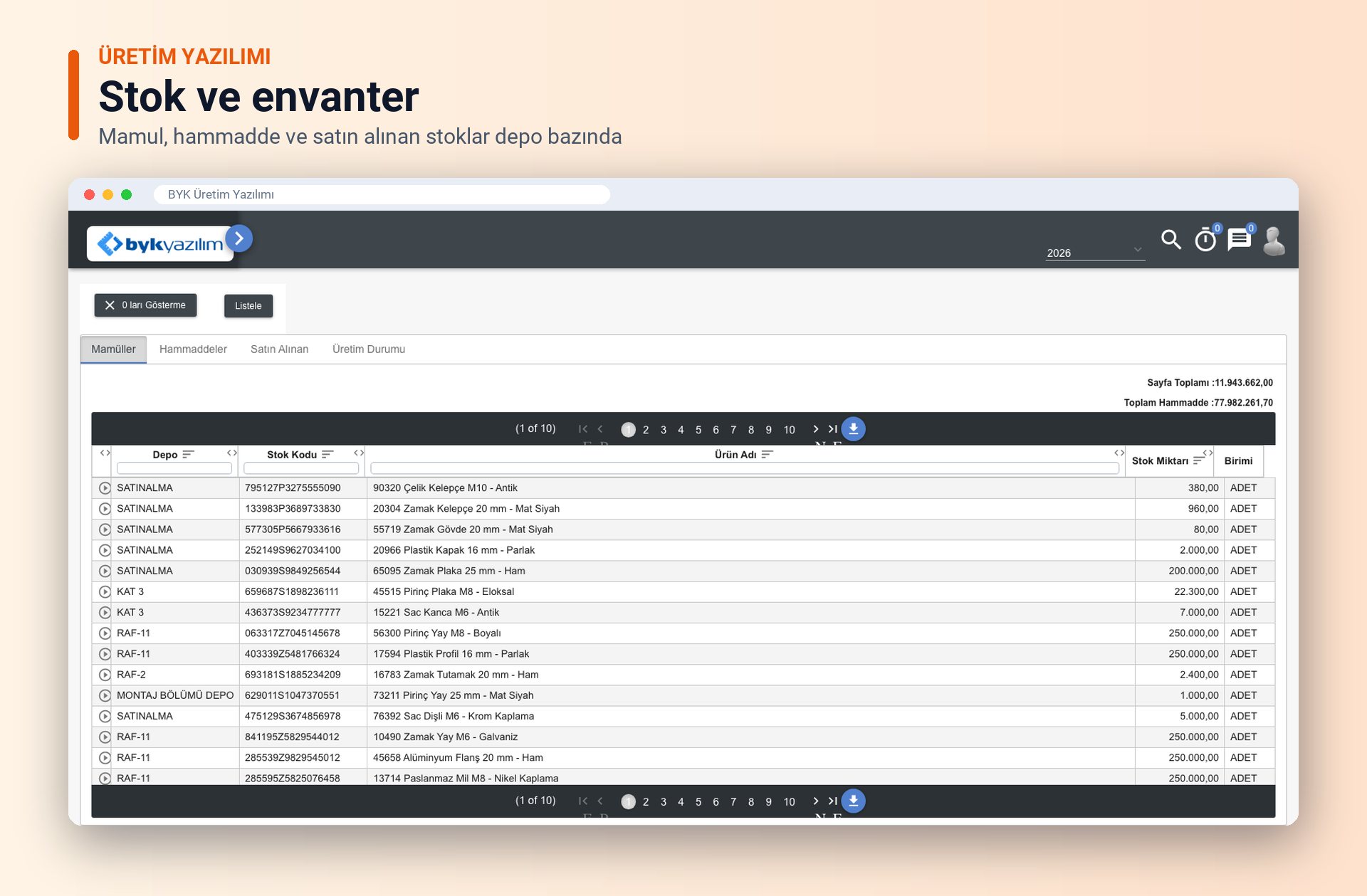Expand the KAT 3 Pirinç Plaka M8 row
This screenshot has height=896, width=1367.
click(x=105, y=591)
